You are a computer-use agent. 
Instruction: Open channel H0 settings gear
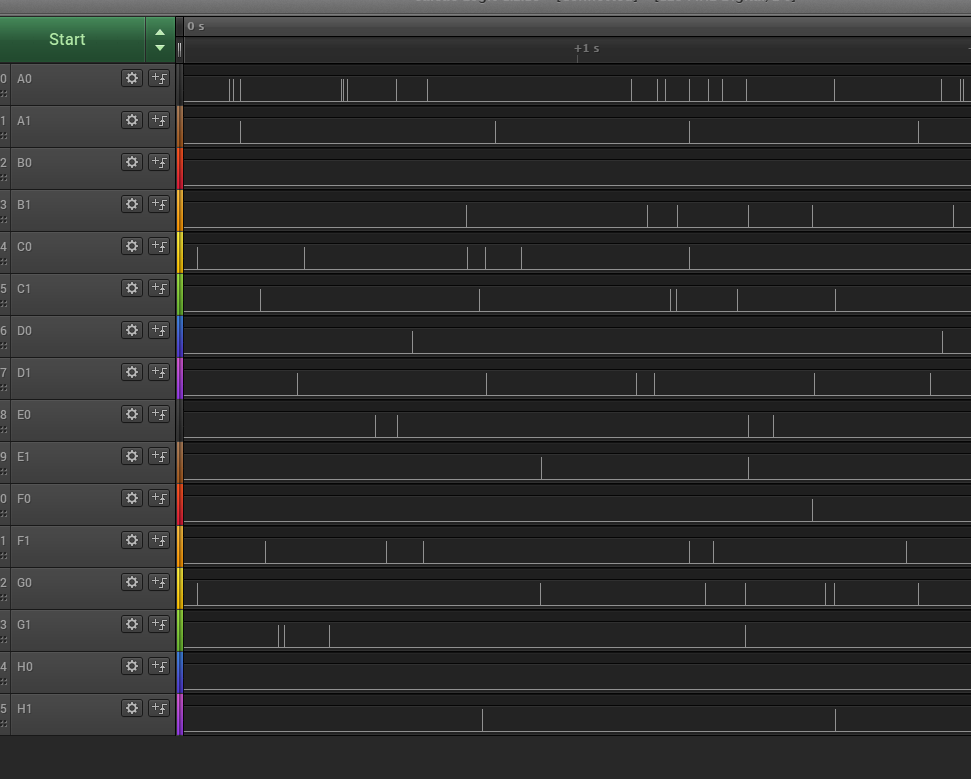pyautogui.click(x=132, y=666)
